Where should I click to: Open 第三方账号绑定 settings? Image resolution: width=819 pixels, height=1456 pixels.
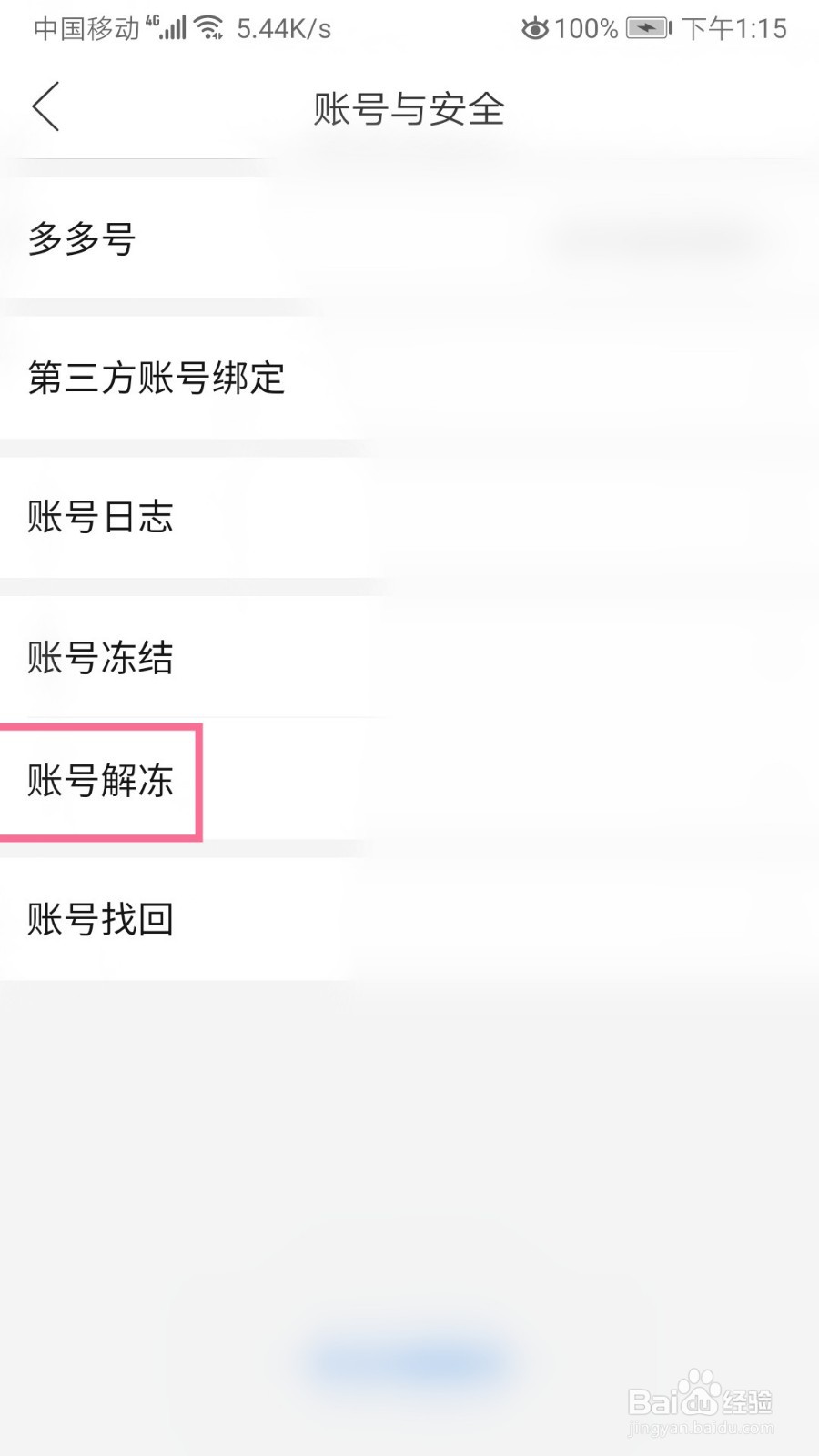[x=157, y=378]
